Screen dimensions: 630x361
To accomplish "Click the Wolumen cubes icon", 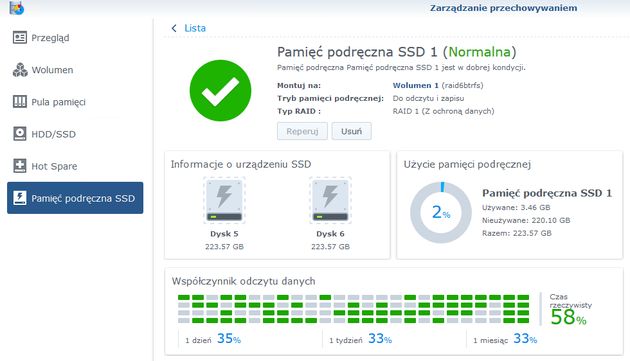I will tap(20, 70).
